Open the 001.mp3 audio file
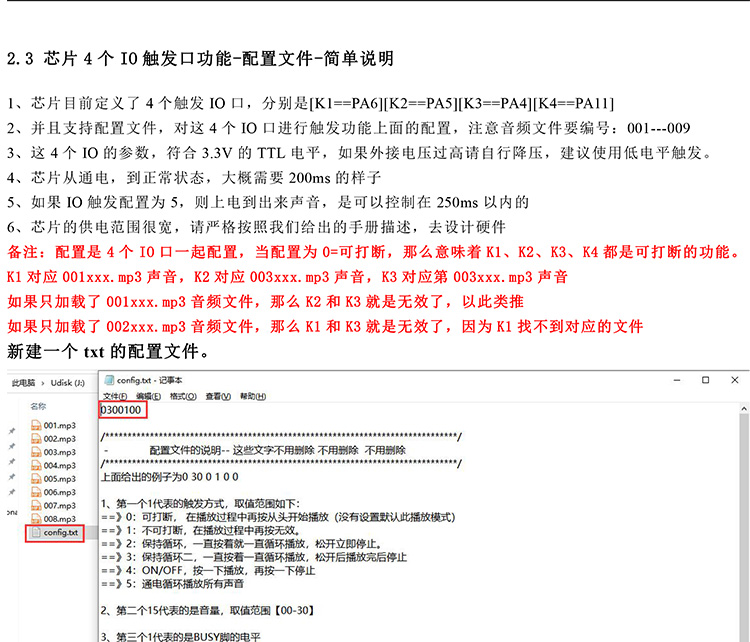750x642 pixels. [x=59, y=426]
